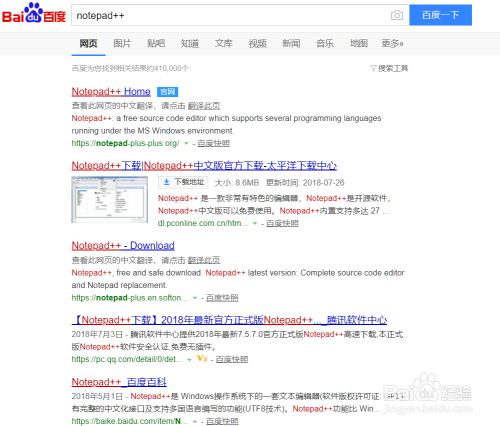Click 翻译此页 under Notepad++ Home
The height and width of the screenshot is (426, 500).
coord(204,106)
